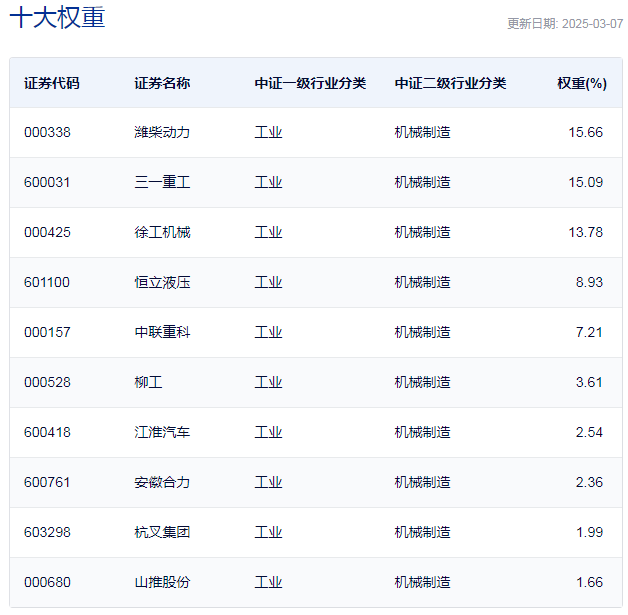The width and height of the screenshot is (628, 615).
Task: Click the 证券代码 column header
Action: 52,83
